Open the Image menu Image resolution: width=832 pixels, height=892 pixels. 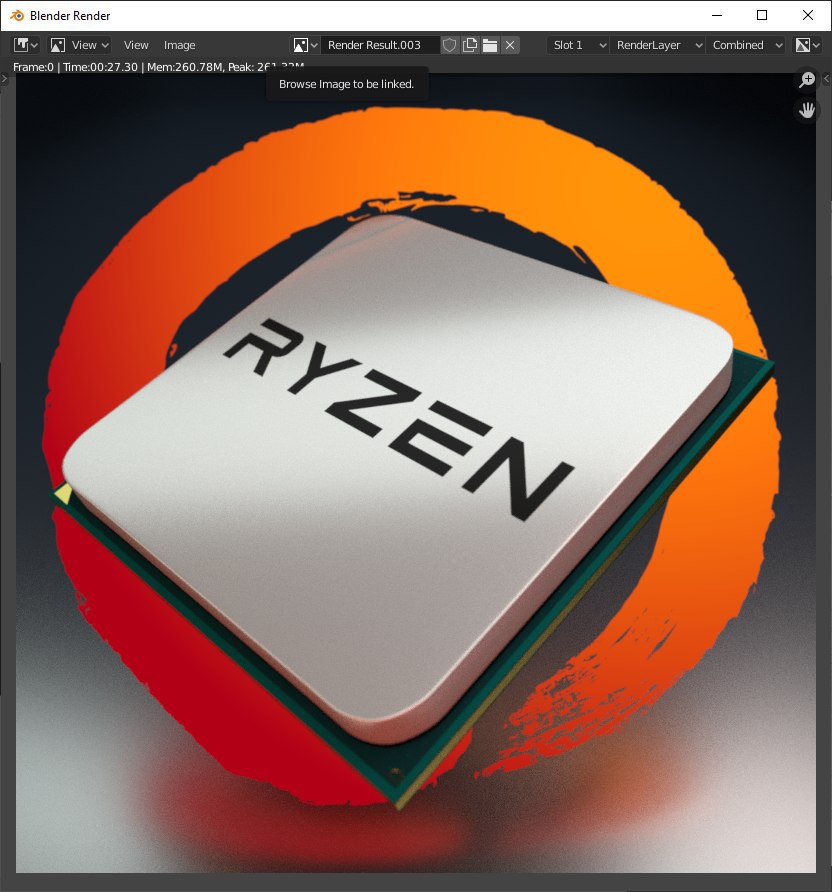[x=179, y=45]
